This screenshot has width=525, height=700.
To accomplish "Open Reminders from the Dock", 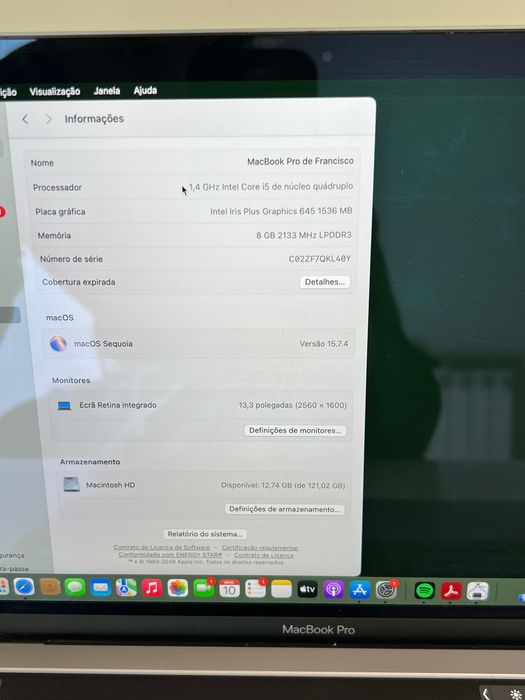I will [x=255, y=589].
